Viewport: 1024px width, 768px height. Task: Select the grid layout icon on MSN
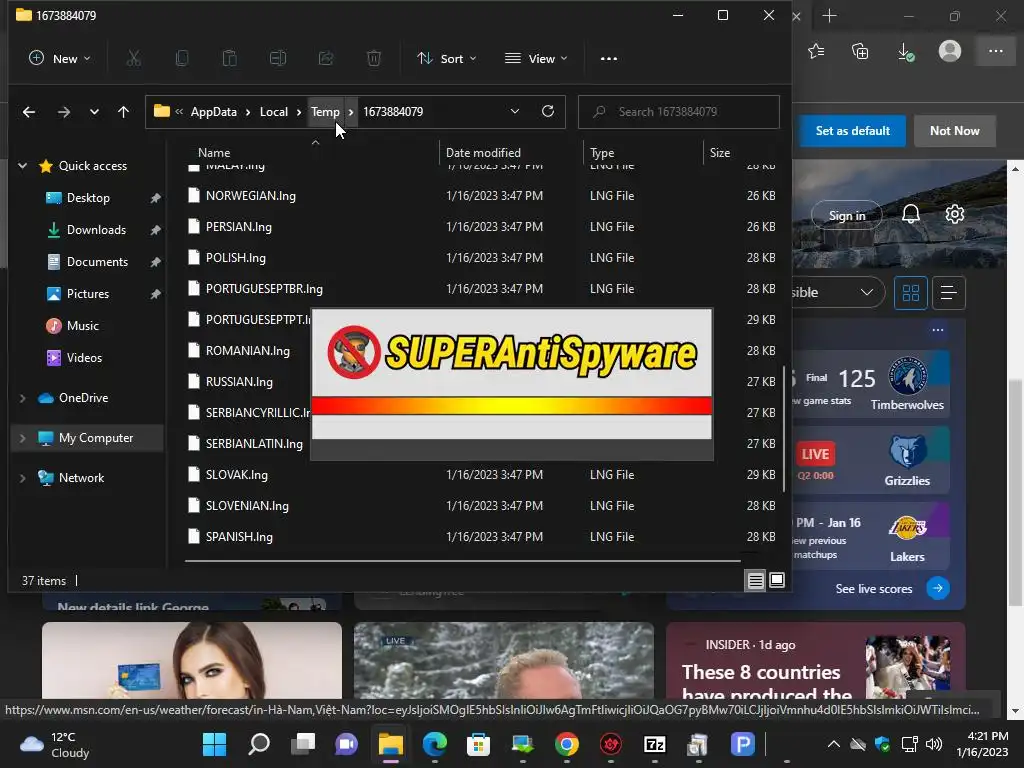tap(910, 293)
